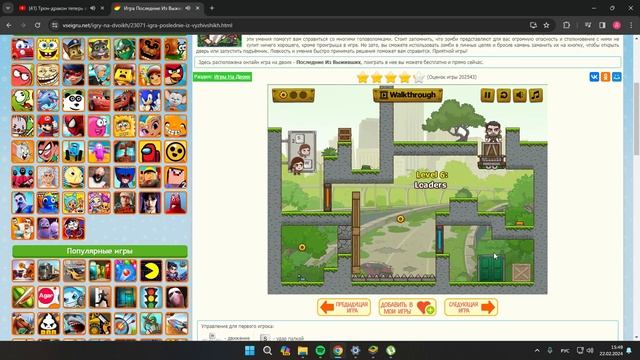640x360 pixels.
Task: Open the shark game thumbnail
Action: (74, 323)
